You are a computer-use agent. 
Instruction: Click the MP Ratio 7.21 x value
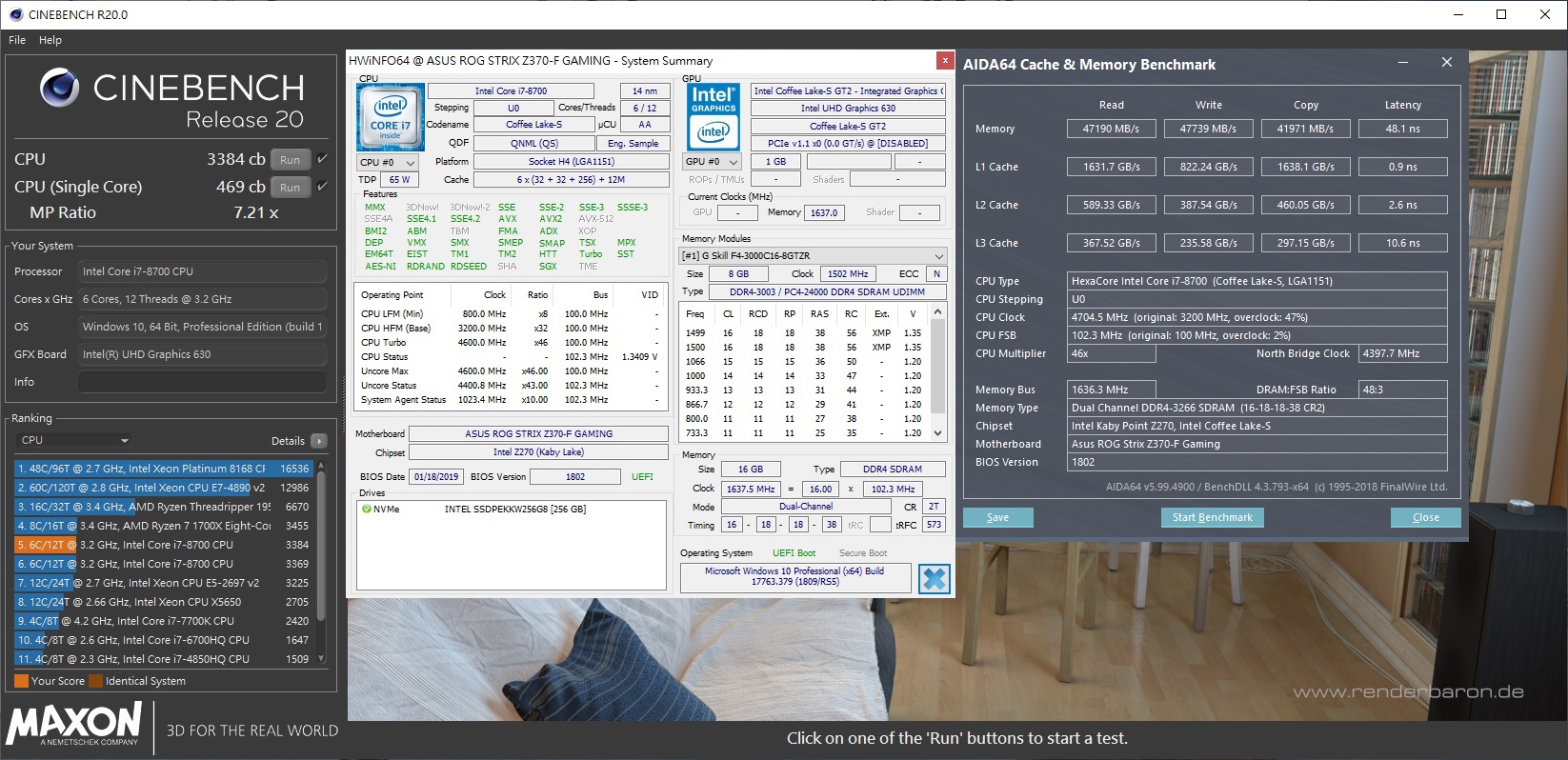[256, 212]
